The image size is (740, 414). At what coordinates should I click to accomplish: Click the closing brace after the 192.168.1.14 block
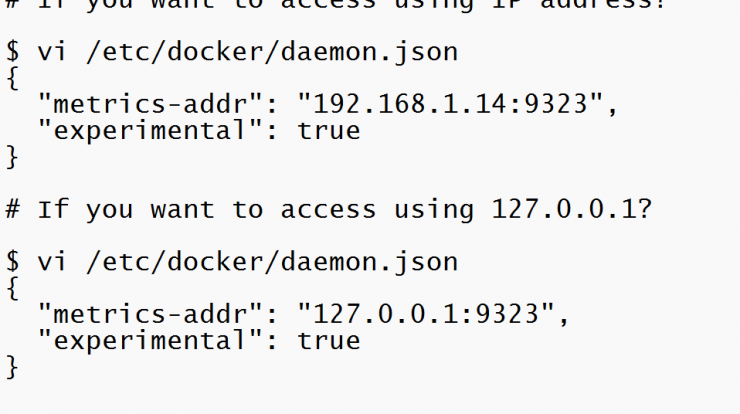(x=13, y=157)
